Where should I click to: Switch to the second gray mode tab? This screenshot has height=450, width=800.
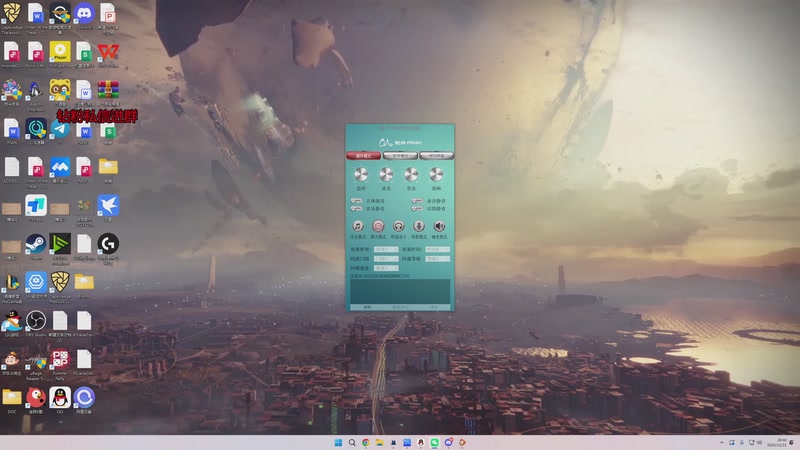400,156
